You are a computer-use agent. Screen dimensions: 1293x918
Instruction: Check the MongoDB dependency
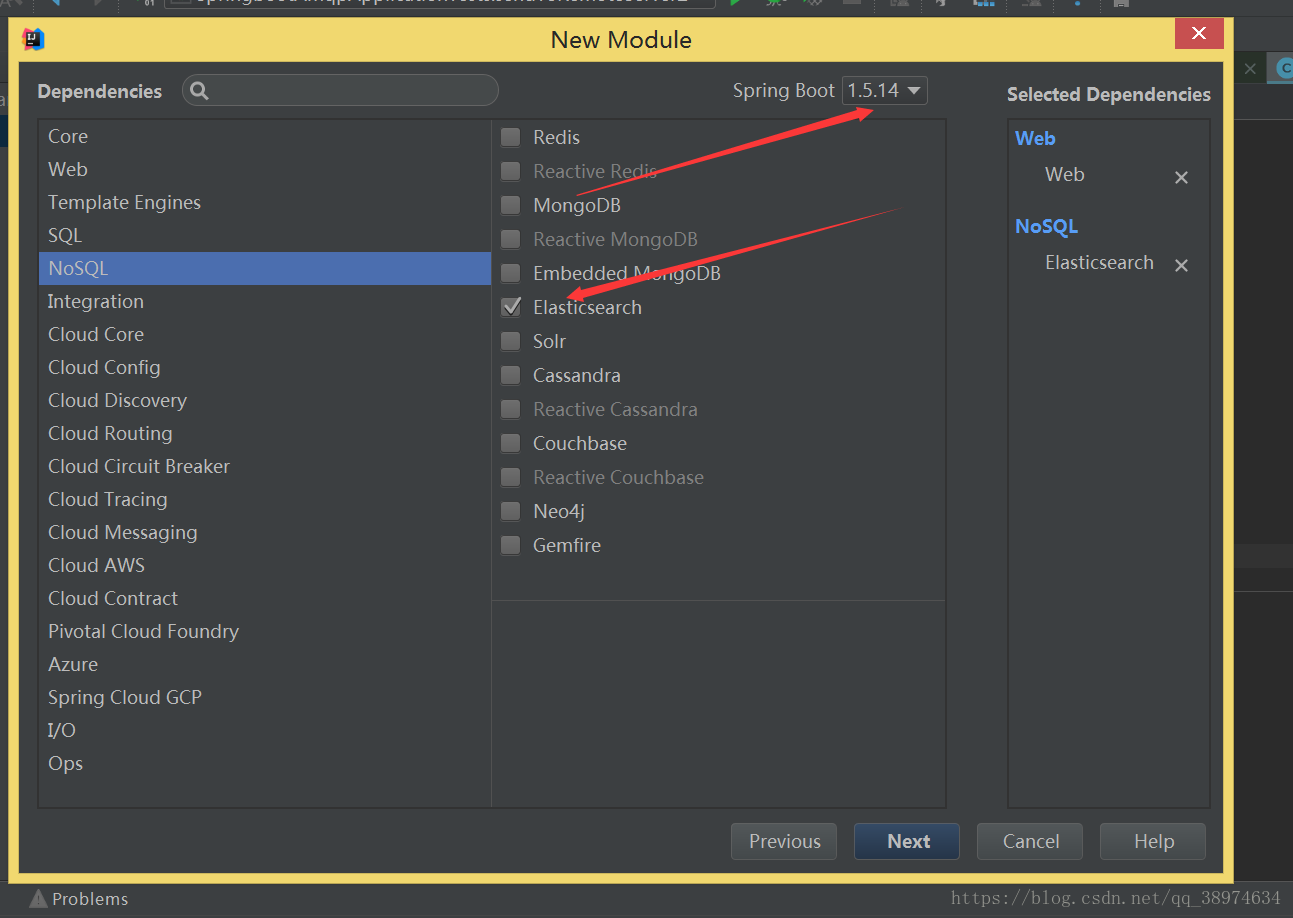click(x=511, y=205)
